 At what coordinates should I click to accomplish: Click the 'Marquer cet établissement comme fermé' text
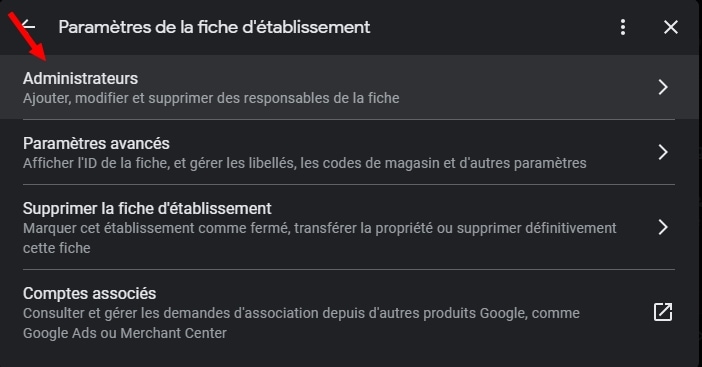(x=320, y=228)
